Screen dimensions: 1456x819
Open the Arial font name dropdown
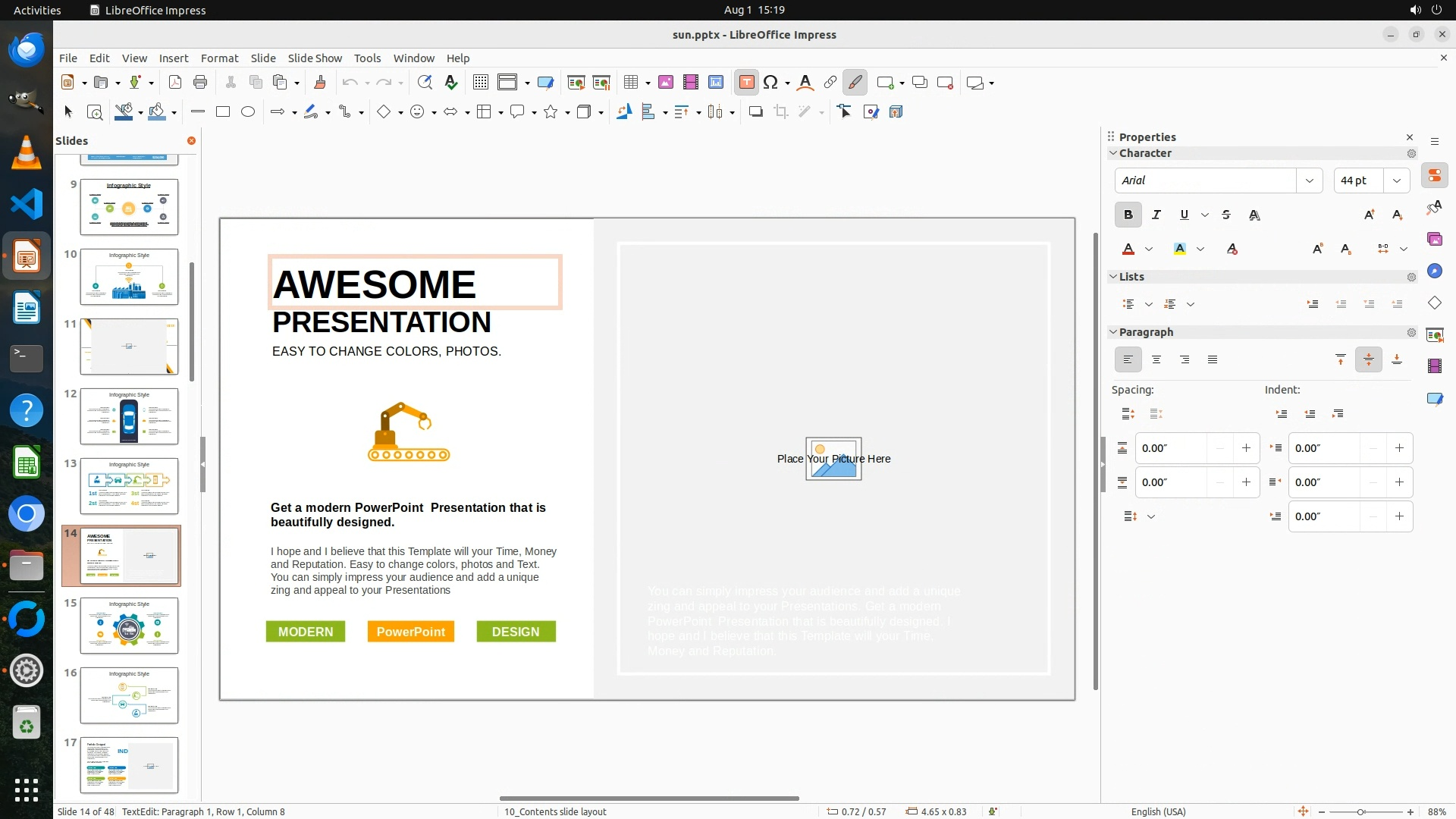tap(1309, 180)
